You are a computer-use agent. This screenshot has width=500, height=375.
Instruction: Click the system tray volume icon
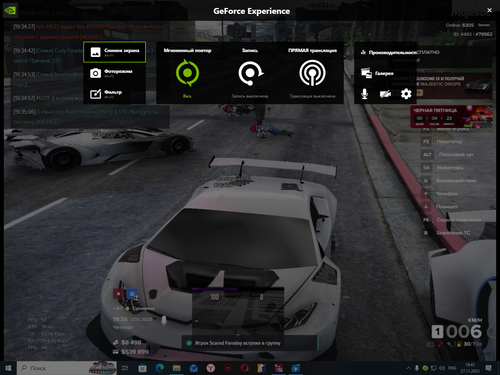[x=442, y=368]
